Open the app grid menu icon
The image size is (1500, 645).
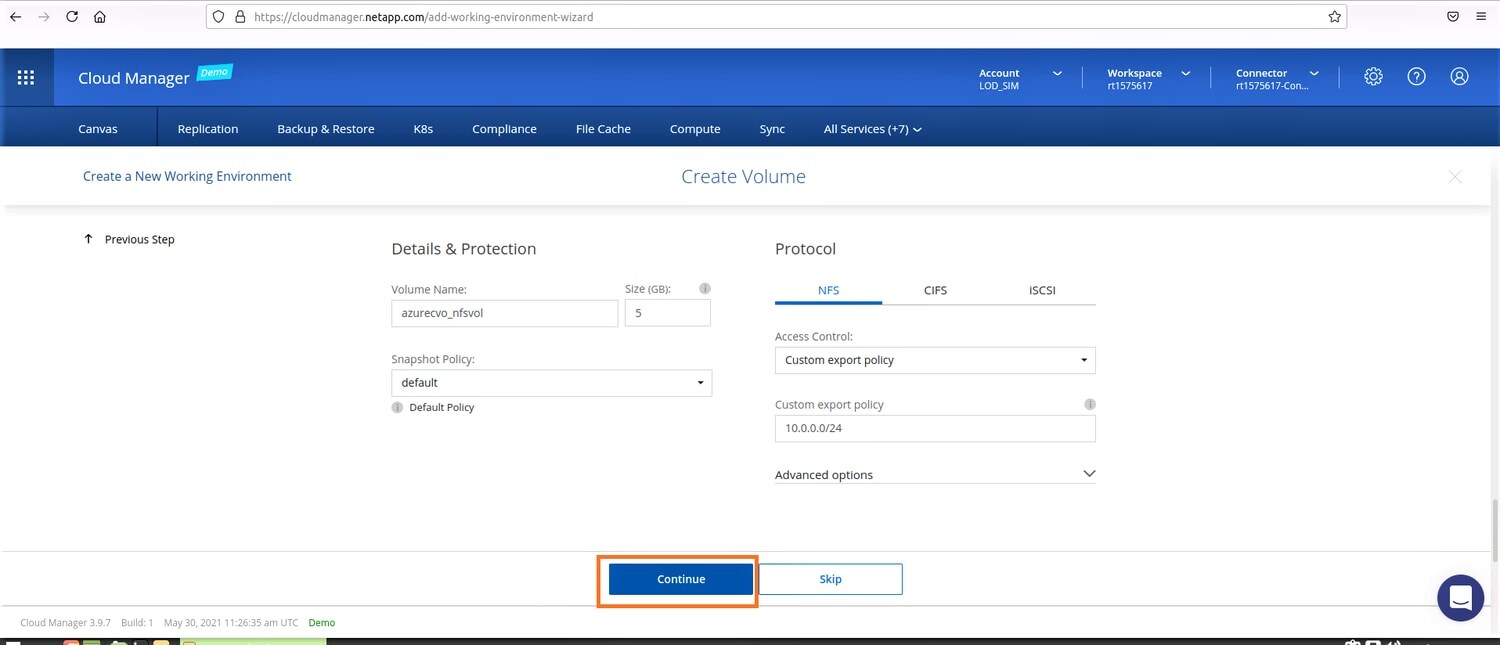[x=27, y=77]
